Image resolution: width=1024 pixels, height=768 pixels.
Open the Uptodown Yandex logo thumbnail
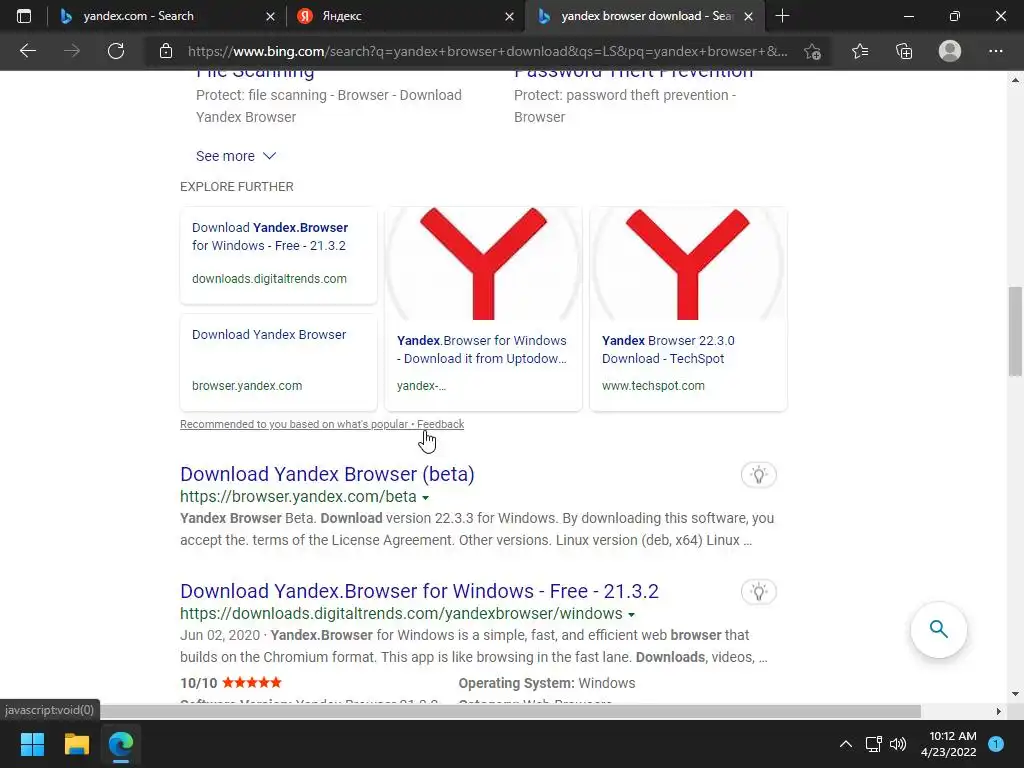tap(483, 264)
